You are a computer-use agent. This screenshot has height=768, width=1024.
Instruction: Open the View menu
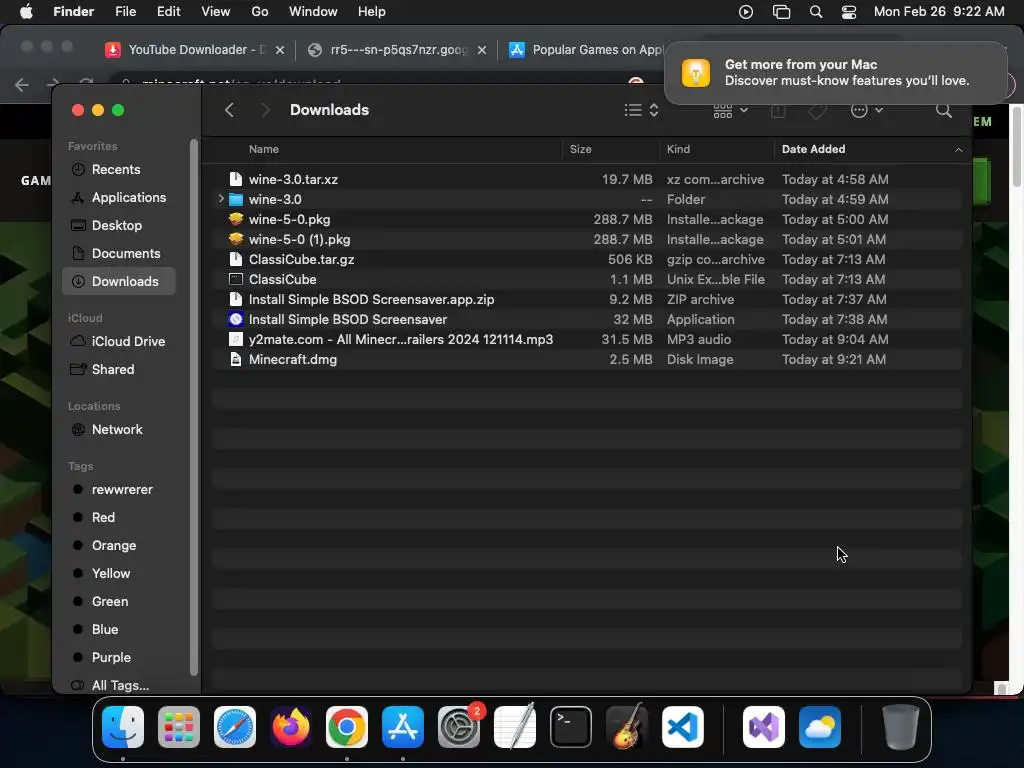click(216, 12)
